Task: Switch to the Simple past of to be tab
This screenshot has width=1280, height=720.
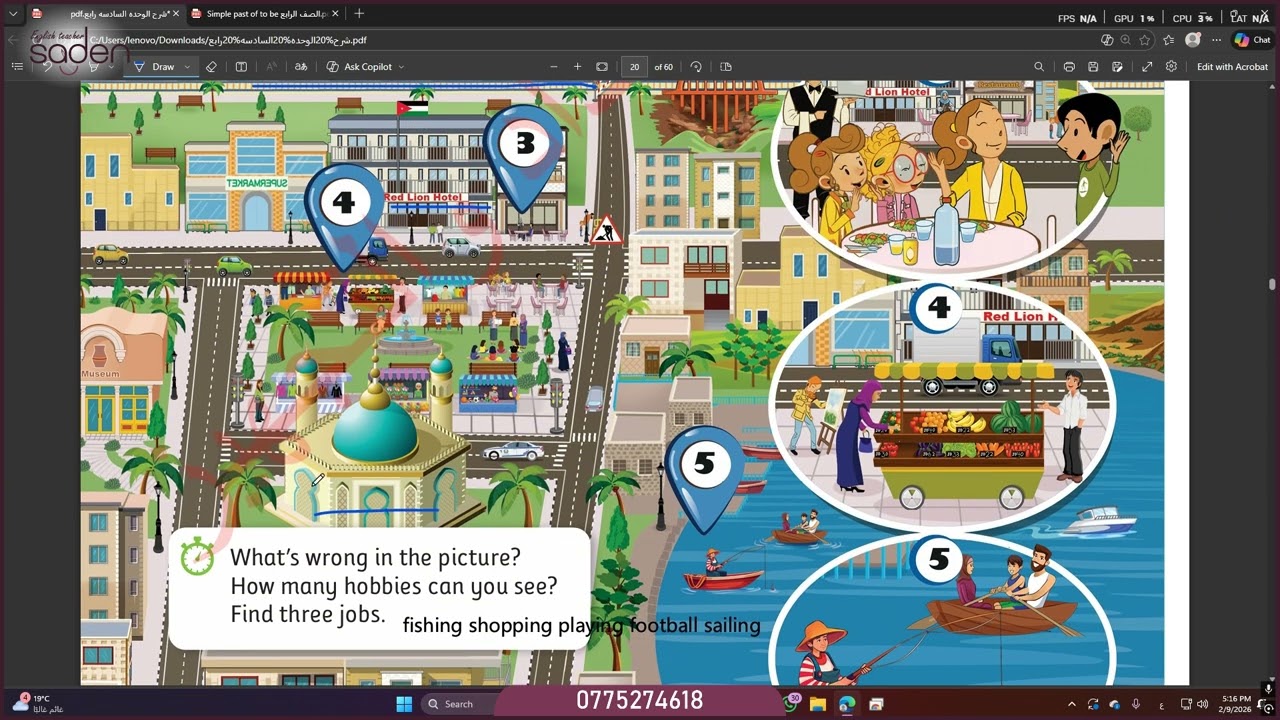Action: point(265,14)
